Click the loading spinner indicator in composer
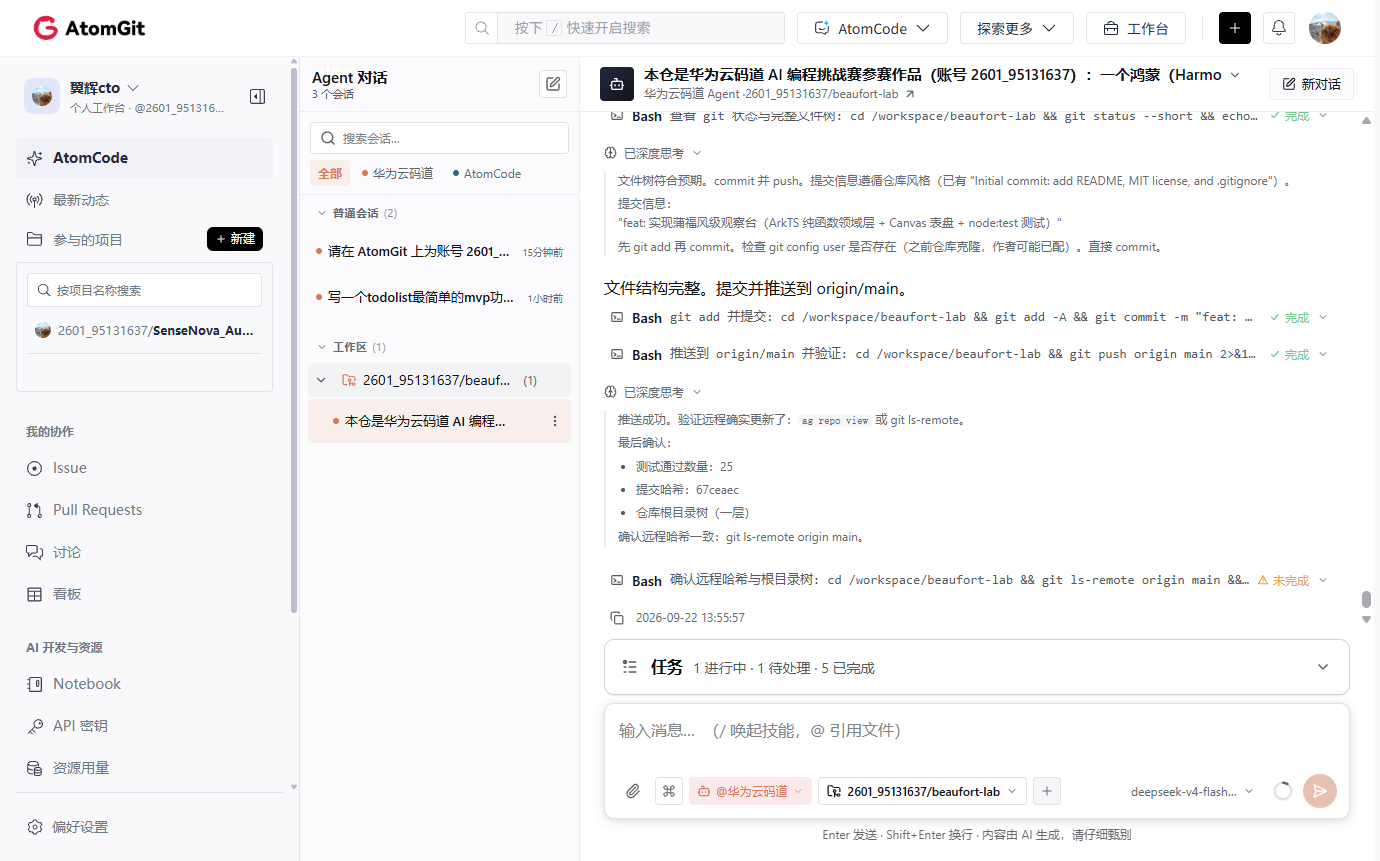The image size is (1380, 861). (x=1283, y=791)
